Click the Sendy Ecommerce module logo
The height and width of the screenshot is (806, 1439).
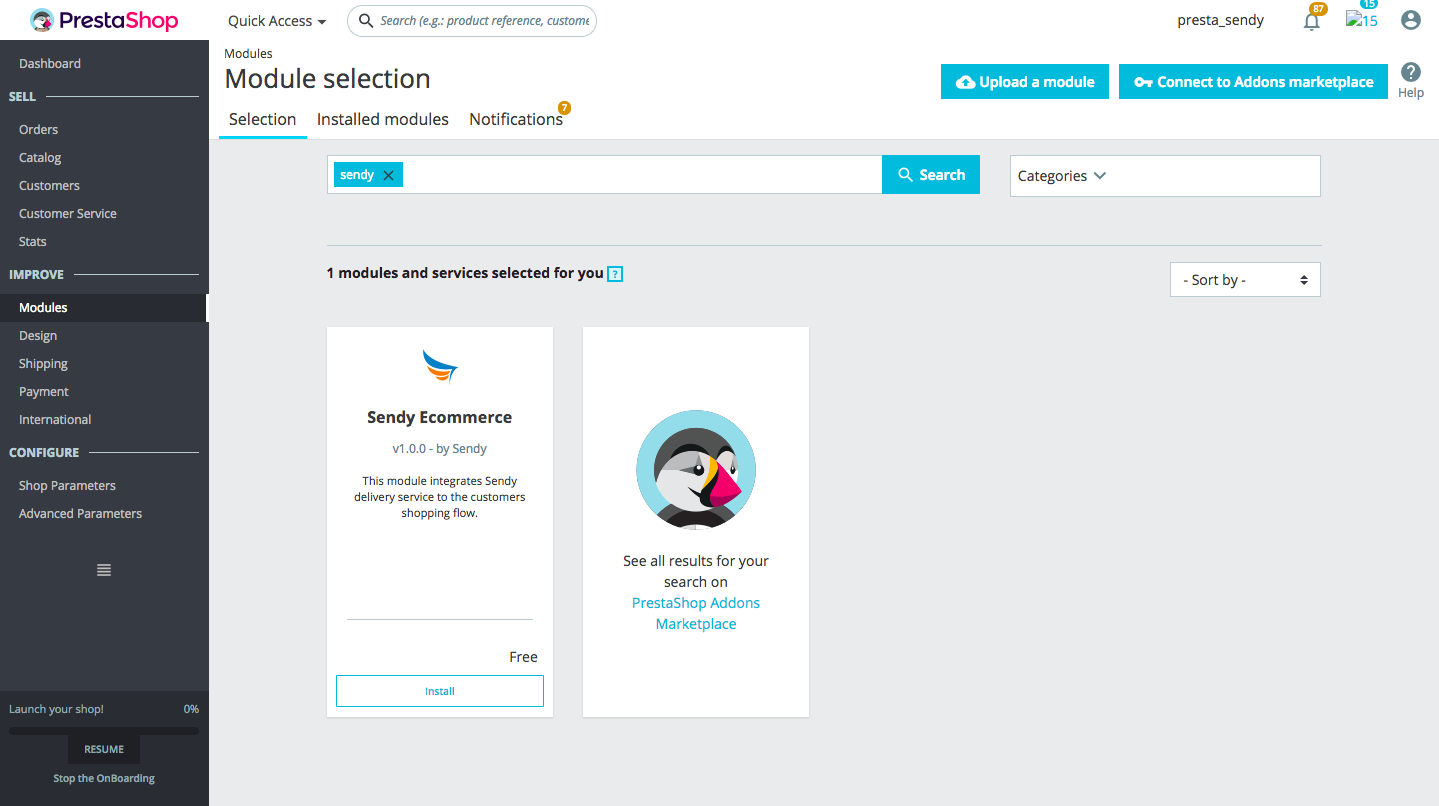pos(440,366)
